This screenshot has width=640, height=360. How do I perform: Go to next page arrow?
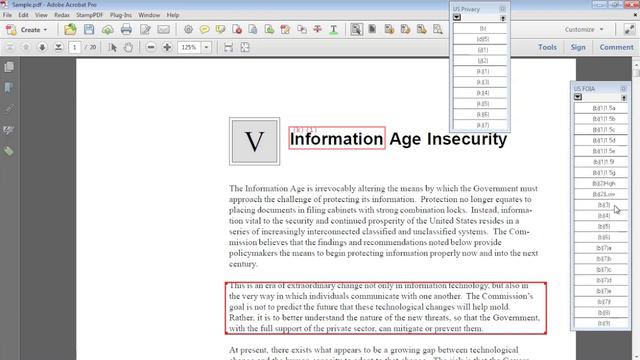coord(42,47)
